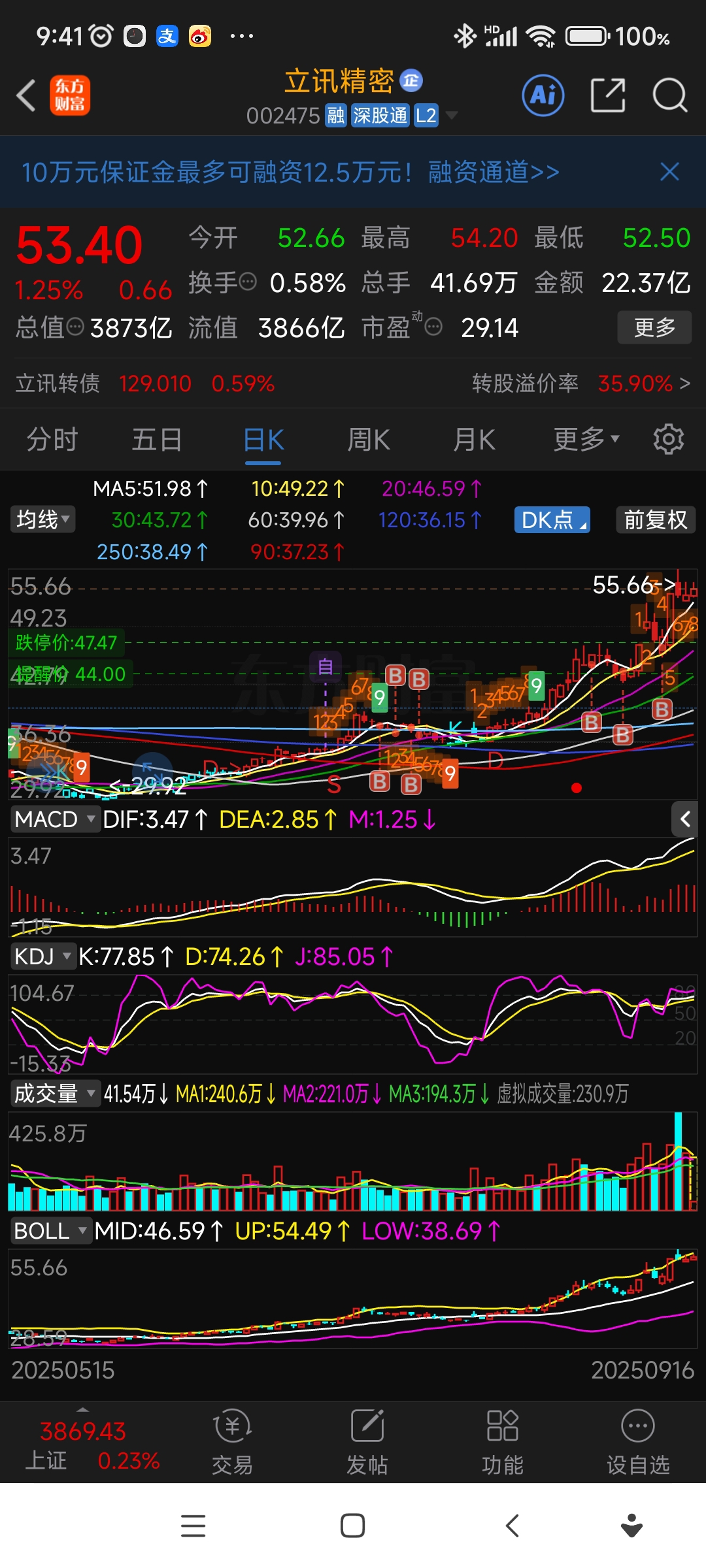Open the MACD indicator dropdown
Screen dimensions: 706x1568
click(x=55, y=819)
